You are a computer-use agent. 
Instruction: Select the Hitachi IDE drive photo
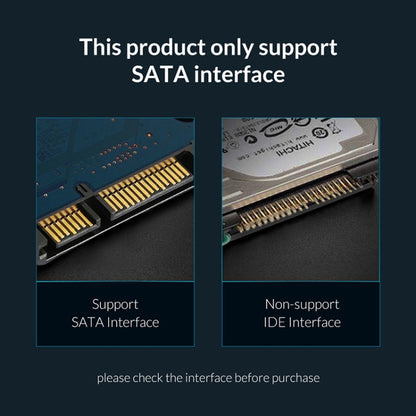click(301, 199)
